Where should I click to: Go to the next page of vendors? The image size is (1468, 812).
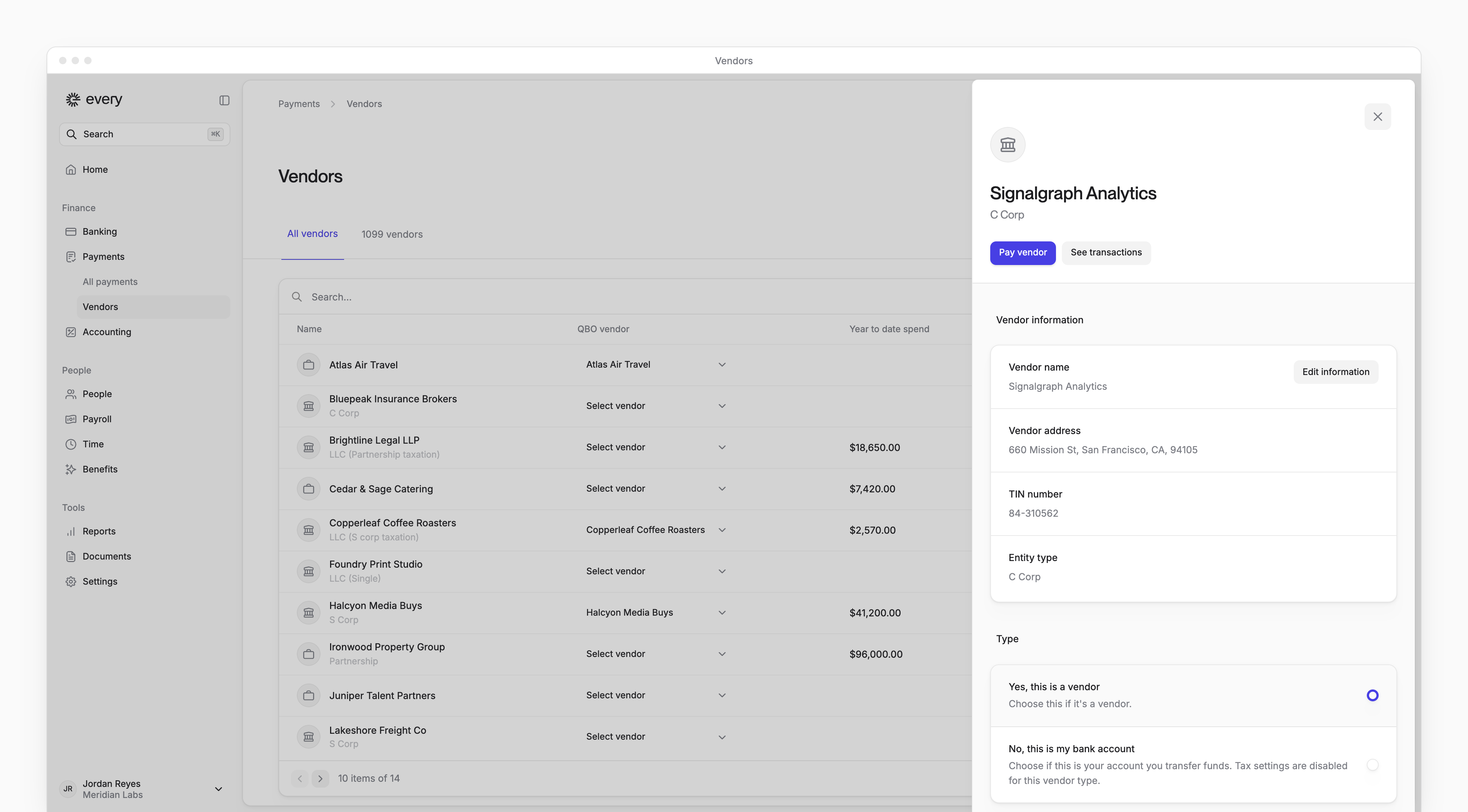[320, 778]
